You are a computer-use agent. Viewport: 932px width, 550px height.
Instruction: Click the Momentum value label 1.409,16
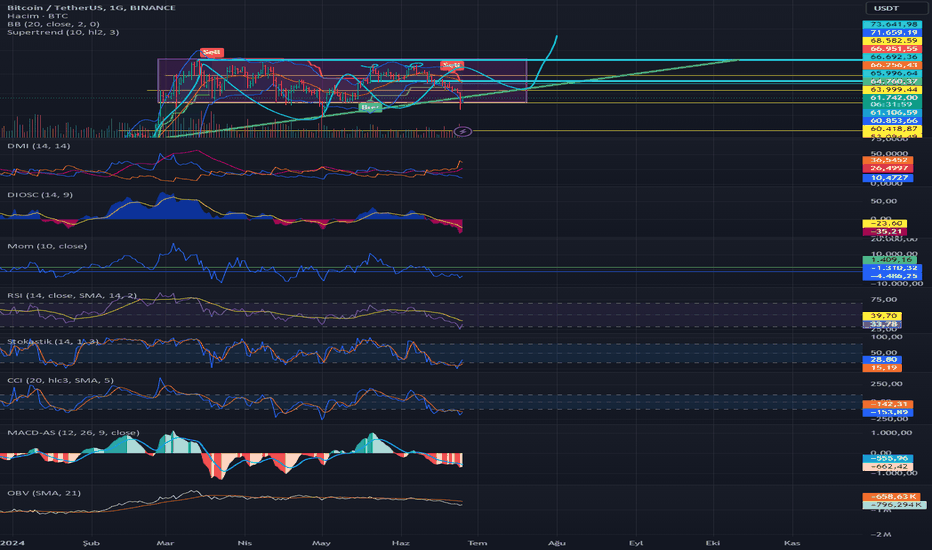(890, 260)
